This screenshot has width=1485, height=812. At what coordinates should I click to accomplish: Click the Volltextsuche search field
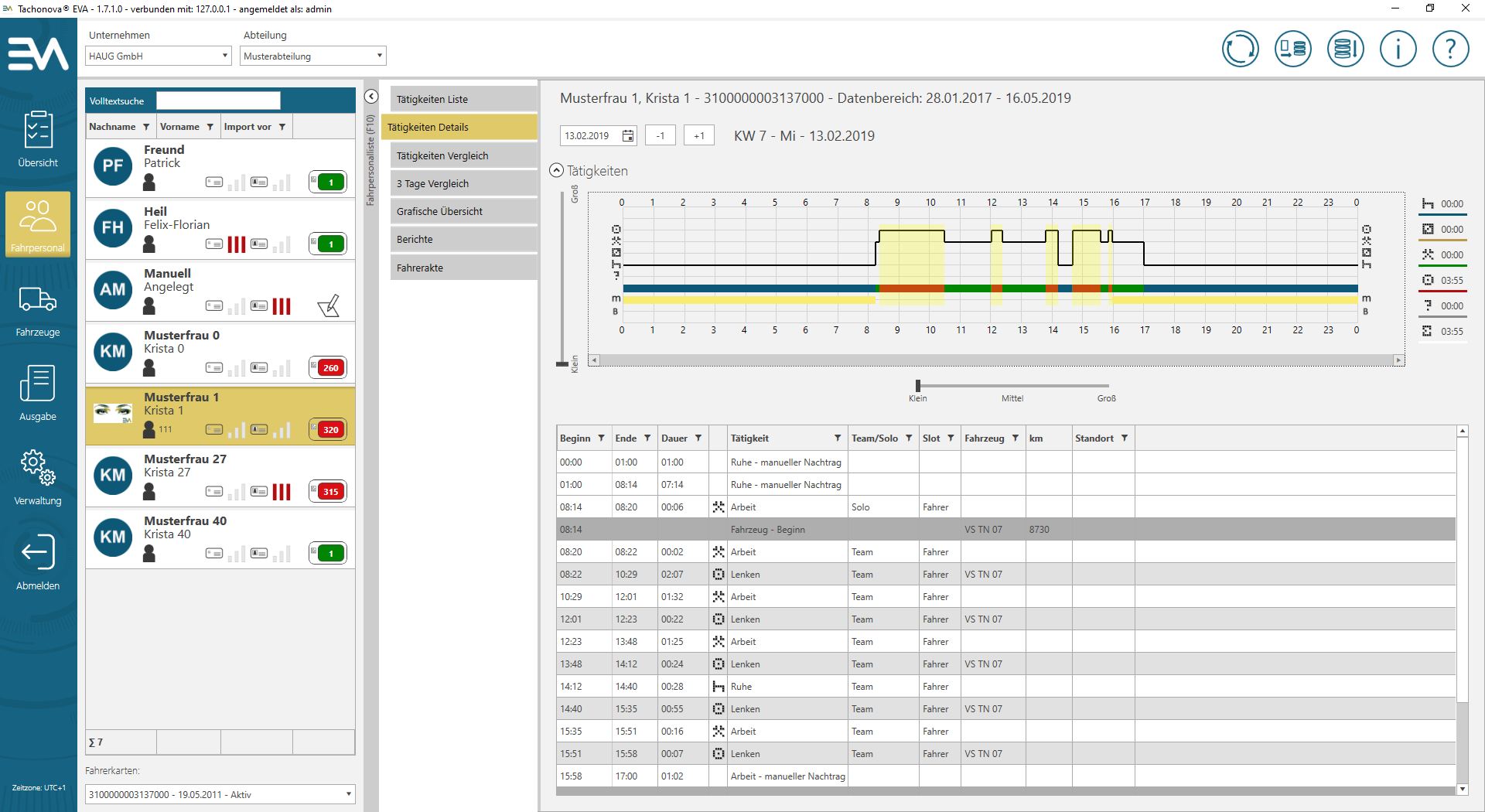[x=218, y=101]
